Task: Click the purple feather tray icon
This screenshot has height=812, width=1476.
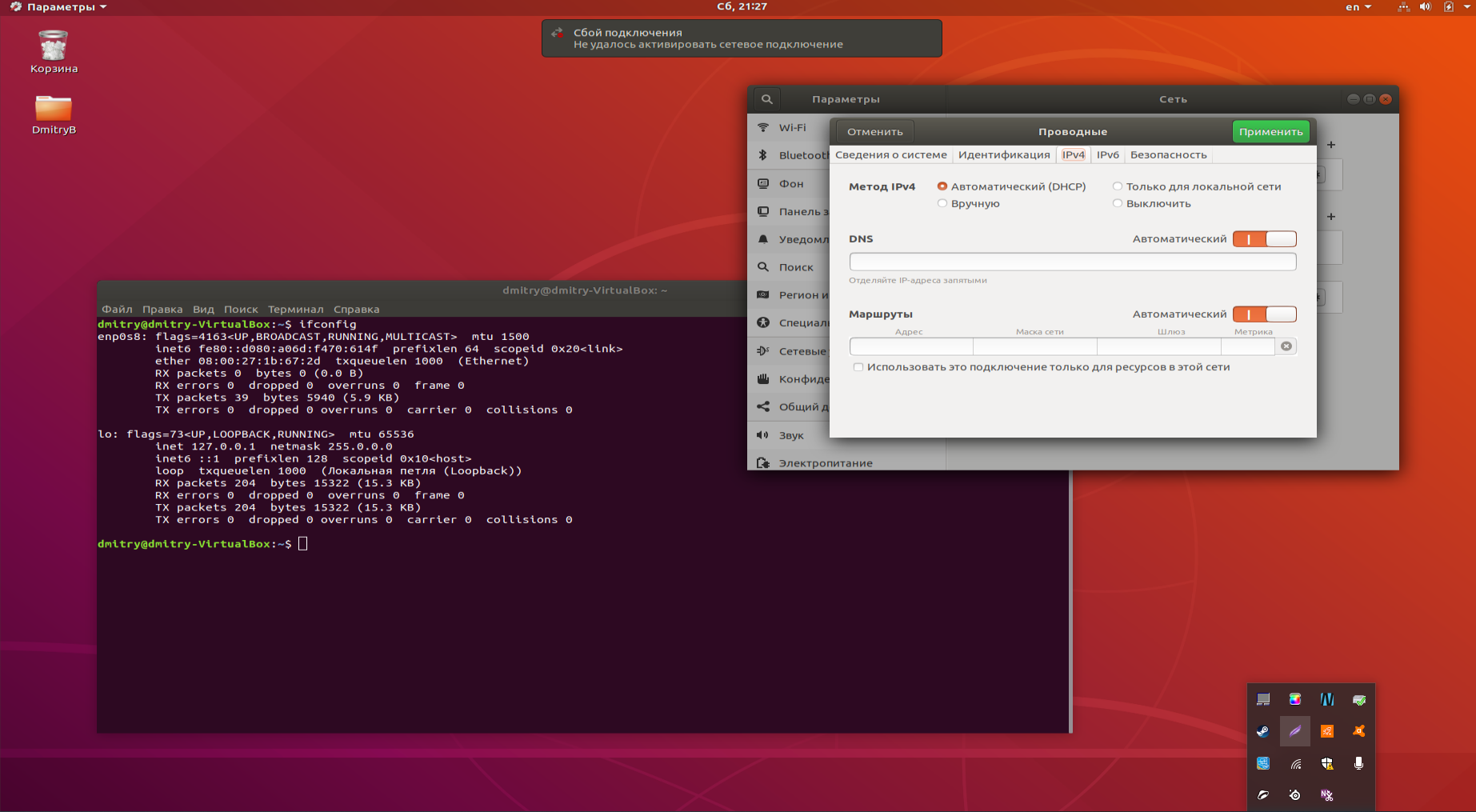Action: [x=1295, y=731]
